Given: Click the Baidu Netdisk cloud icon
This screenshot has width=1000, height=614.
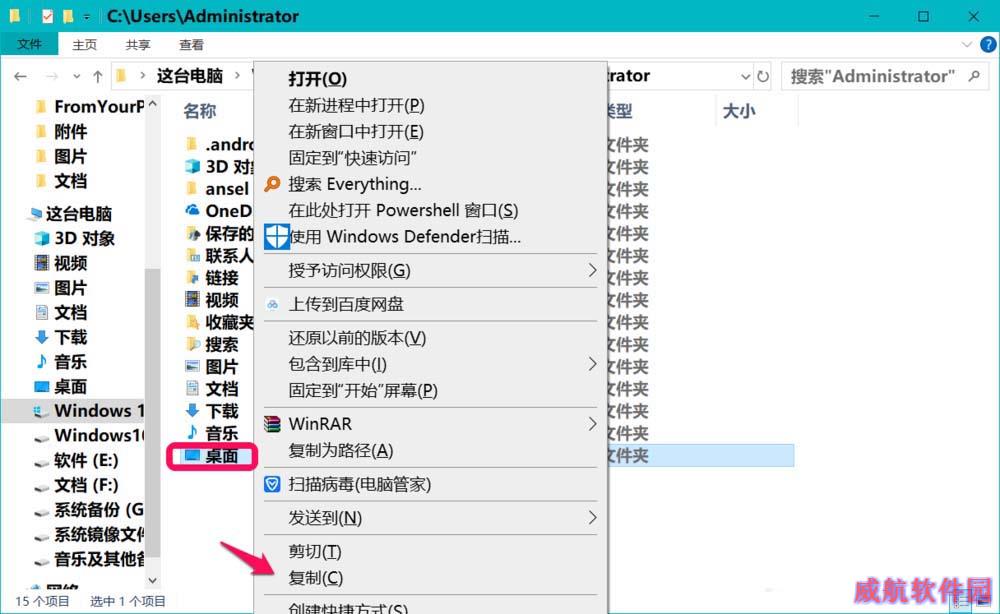Looking at the screenshot, I should pos(272,304).
